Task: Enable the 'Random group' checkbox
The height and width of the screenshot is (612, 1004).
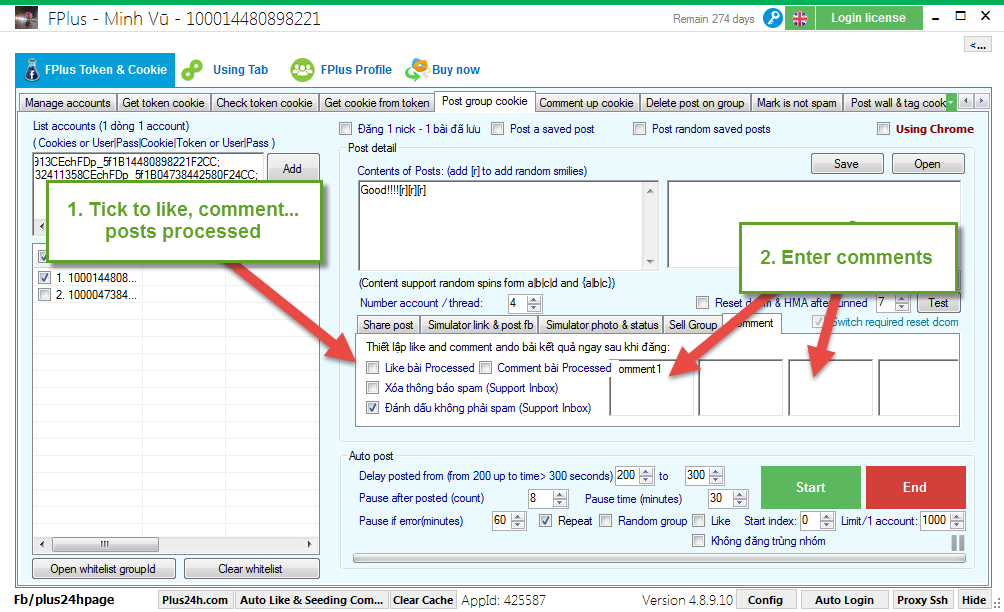Action: [606, 520]
